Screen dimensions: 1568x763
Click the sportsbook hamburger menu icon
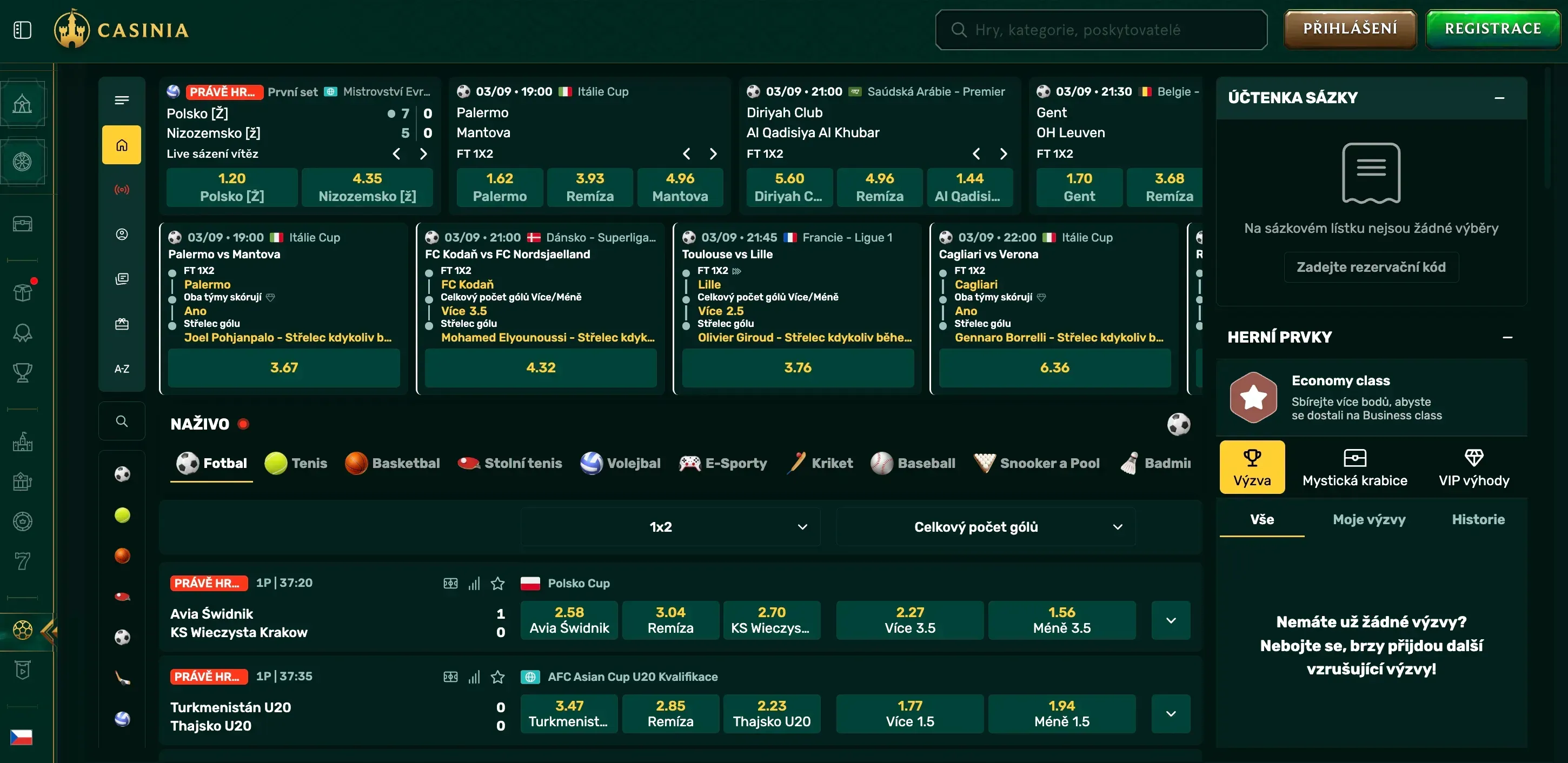pyautogui.click(x=122, y=100)
